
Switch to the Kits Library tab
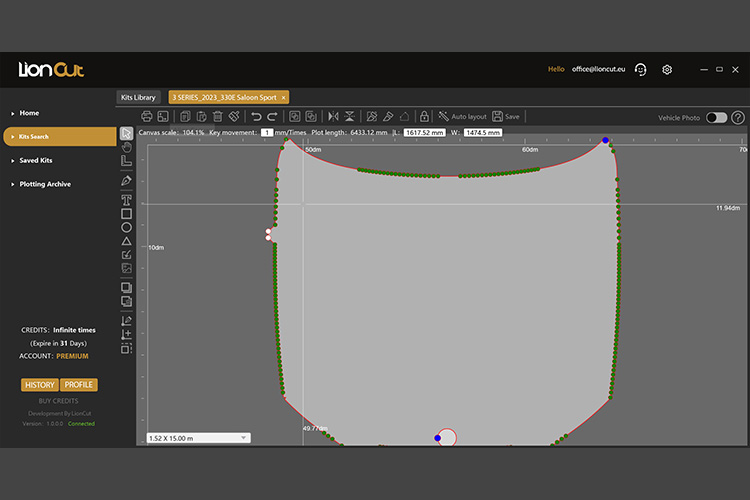[138, 97]
